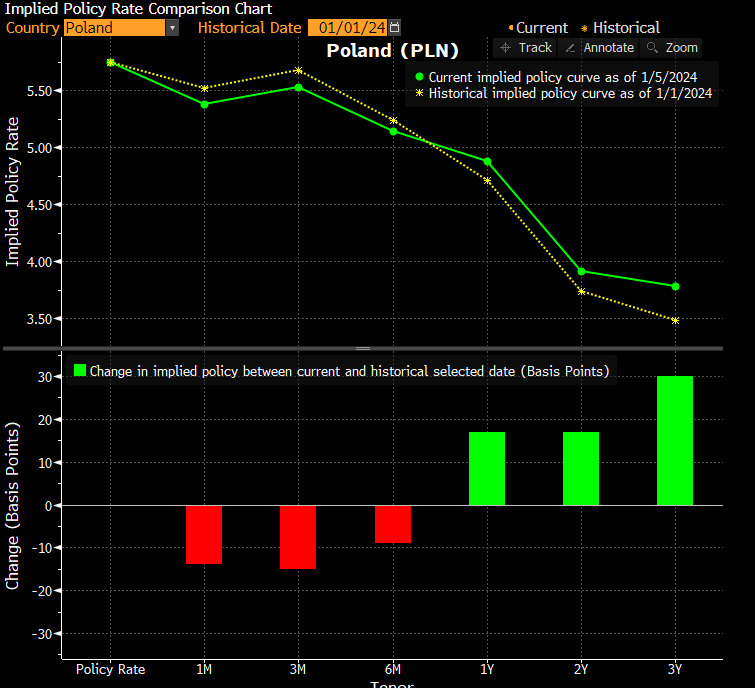Click the current curve 1M green marker
This screenshot has height=688, width=755.
204,104
